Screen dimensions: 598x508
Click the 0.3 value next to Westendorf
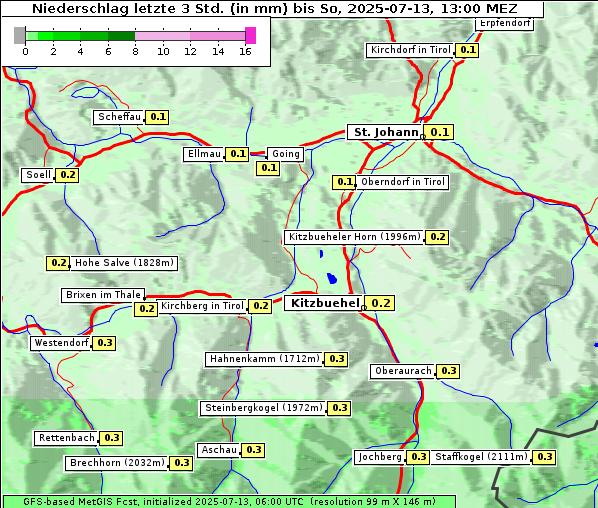(x=104, y=343)
